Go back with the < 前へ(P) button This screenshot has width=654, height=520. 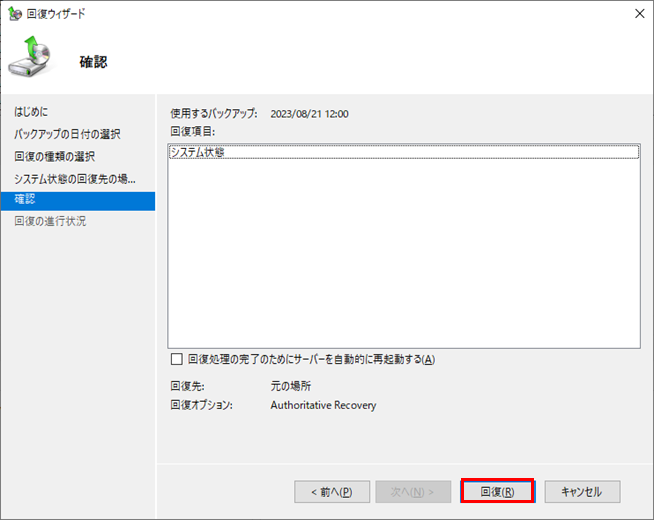click(x=332, y=492)
